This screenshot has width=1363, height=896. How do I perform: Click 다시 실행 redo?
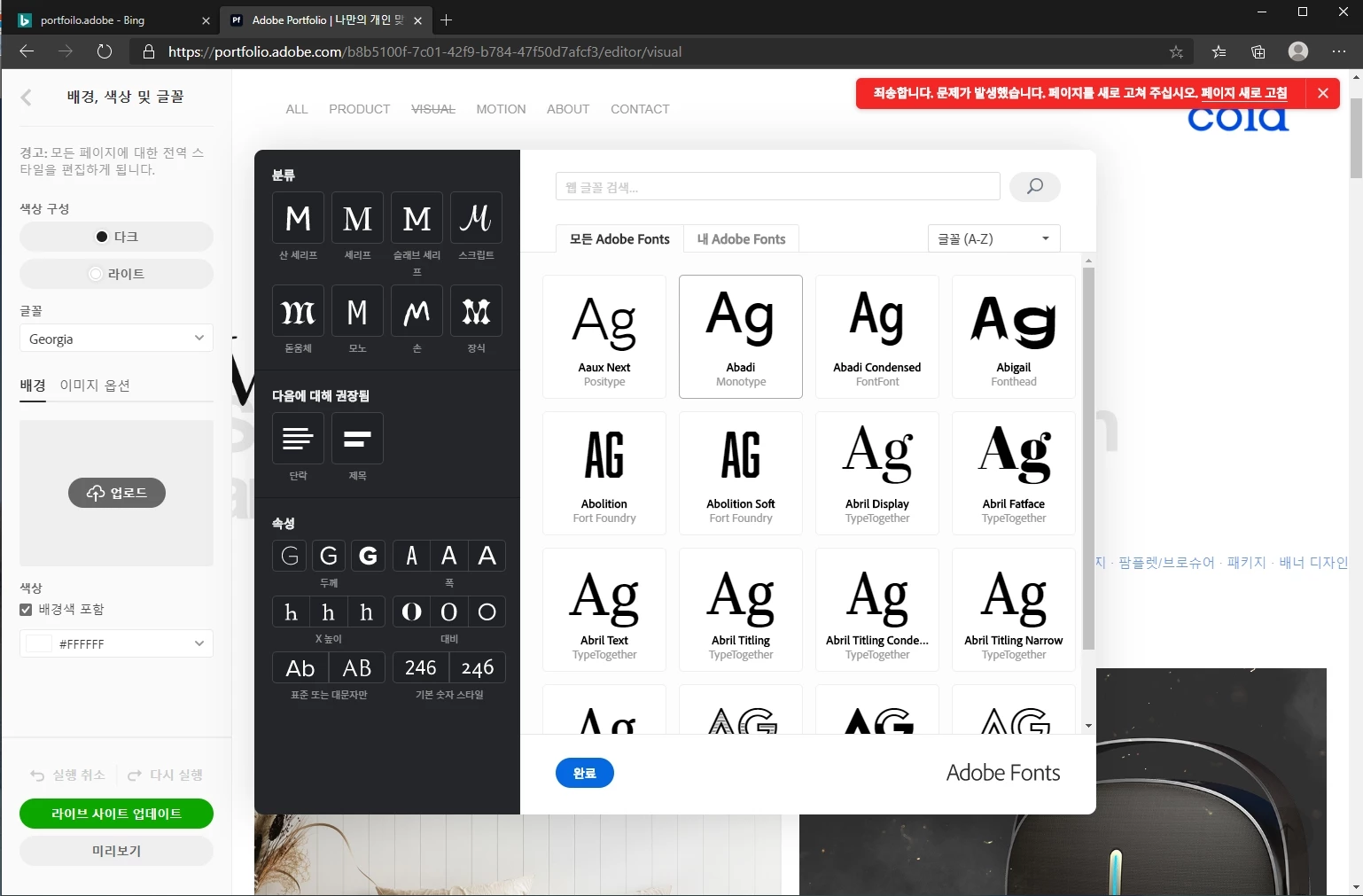pos(166,775)
